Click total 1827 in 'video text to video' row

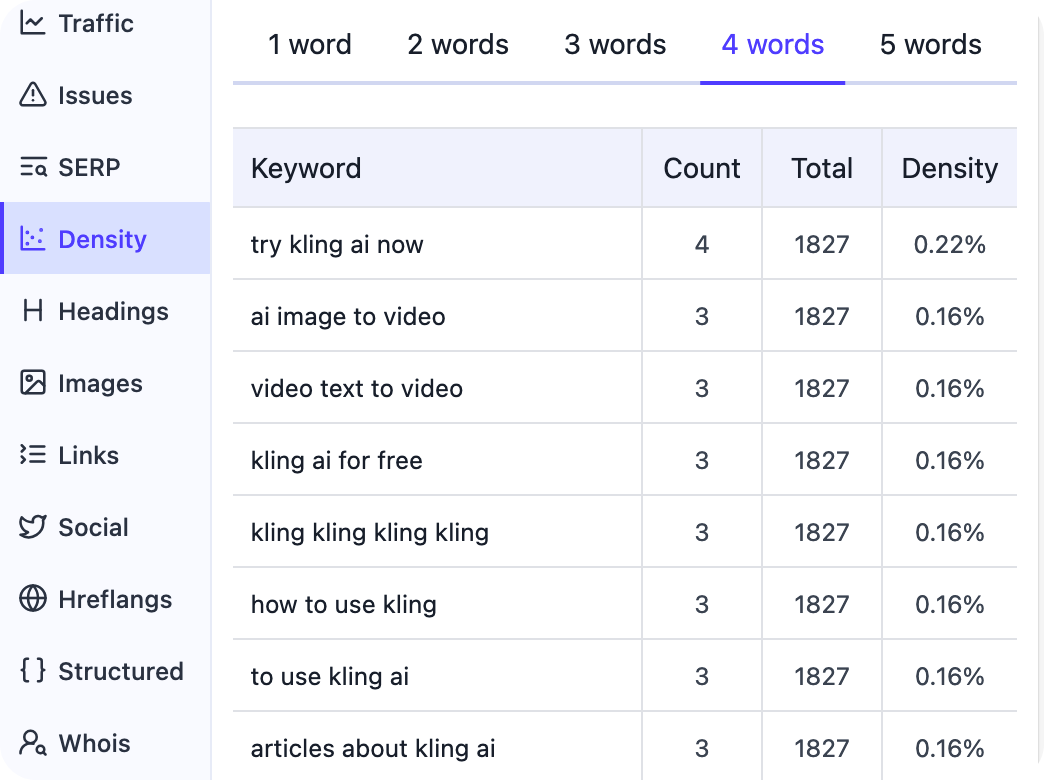822,388
